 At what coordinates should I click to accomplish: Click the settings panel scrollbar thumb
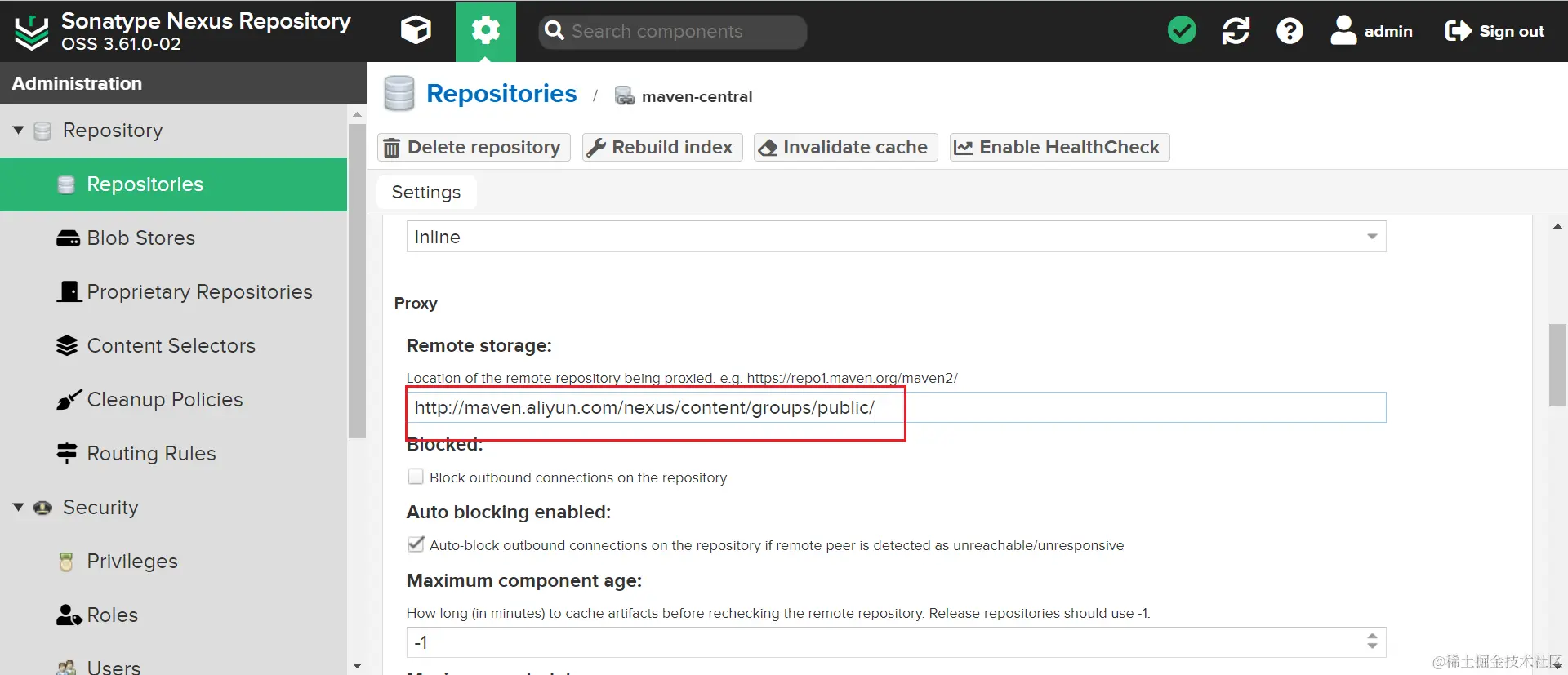(x=1557, y=365)
